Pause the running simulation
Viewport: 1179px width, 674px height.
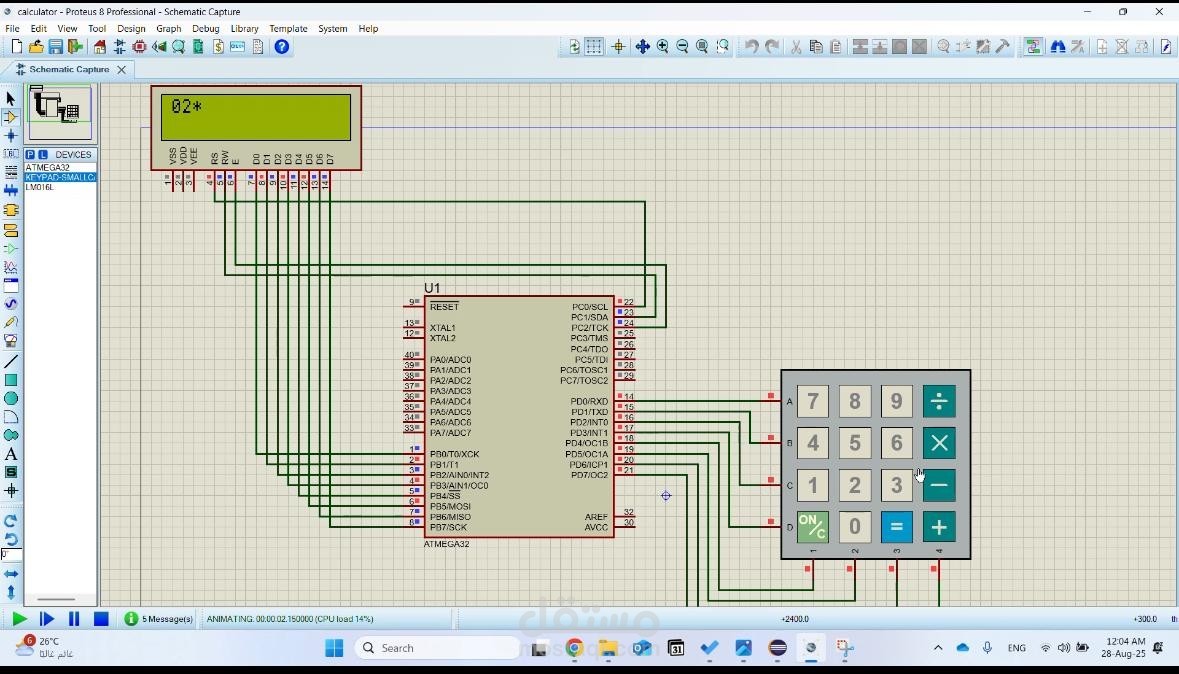click(74, 619)
